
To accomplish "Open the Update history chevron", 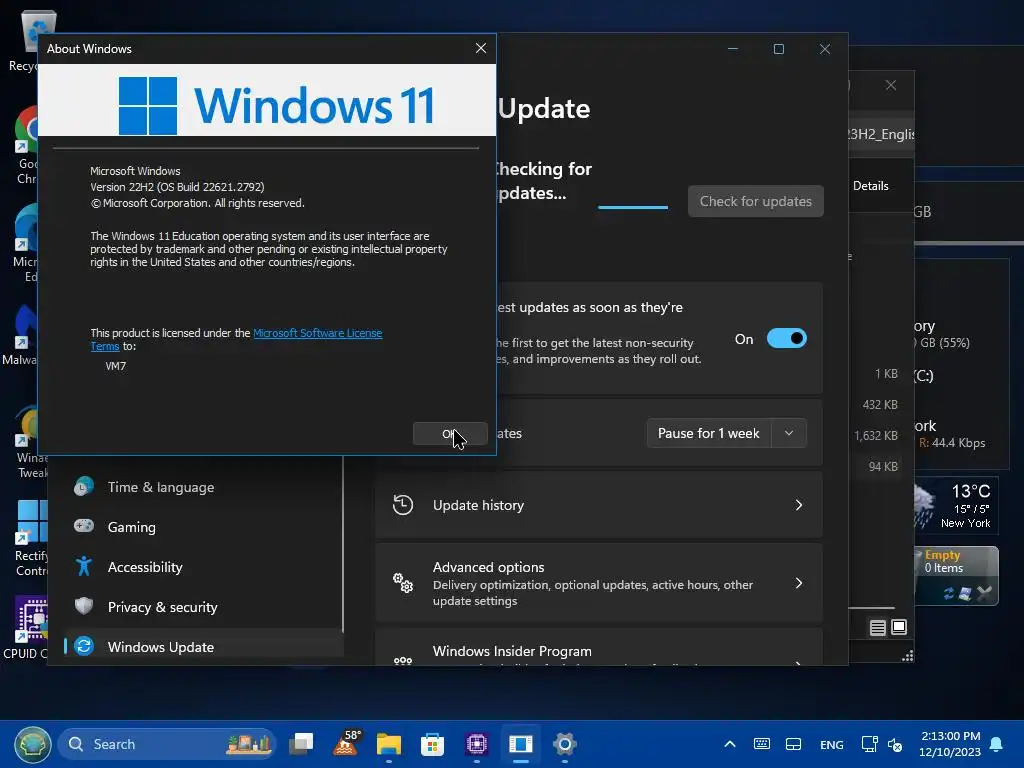I will [x=799, y=505].
